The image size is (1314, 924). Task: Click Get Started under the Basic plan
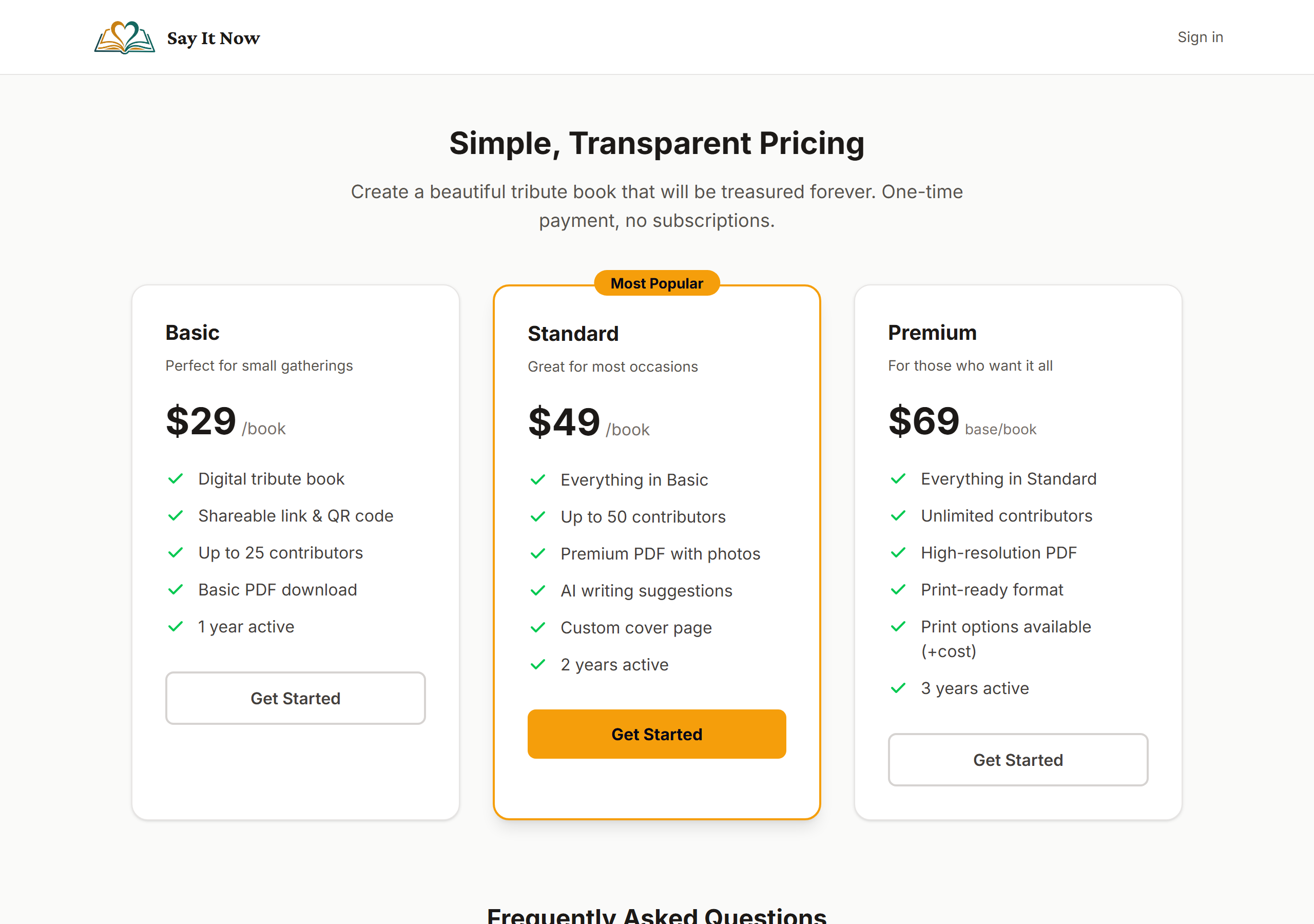(x=295, y=698)
